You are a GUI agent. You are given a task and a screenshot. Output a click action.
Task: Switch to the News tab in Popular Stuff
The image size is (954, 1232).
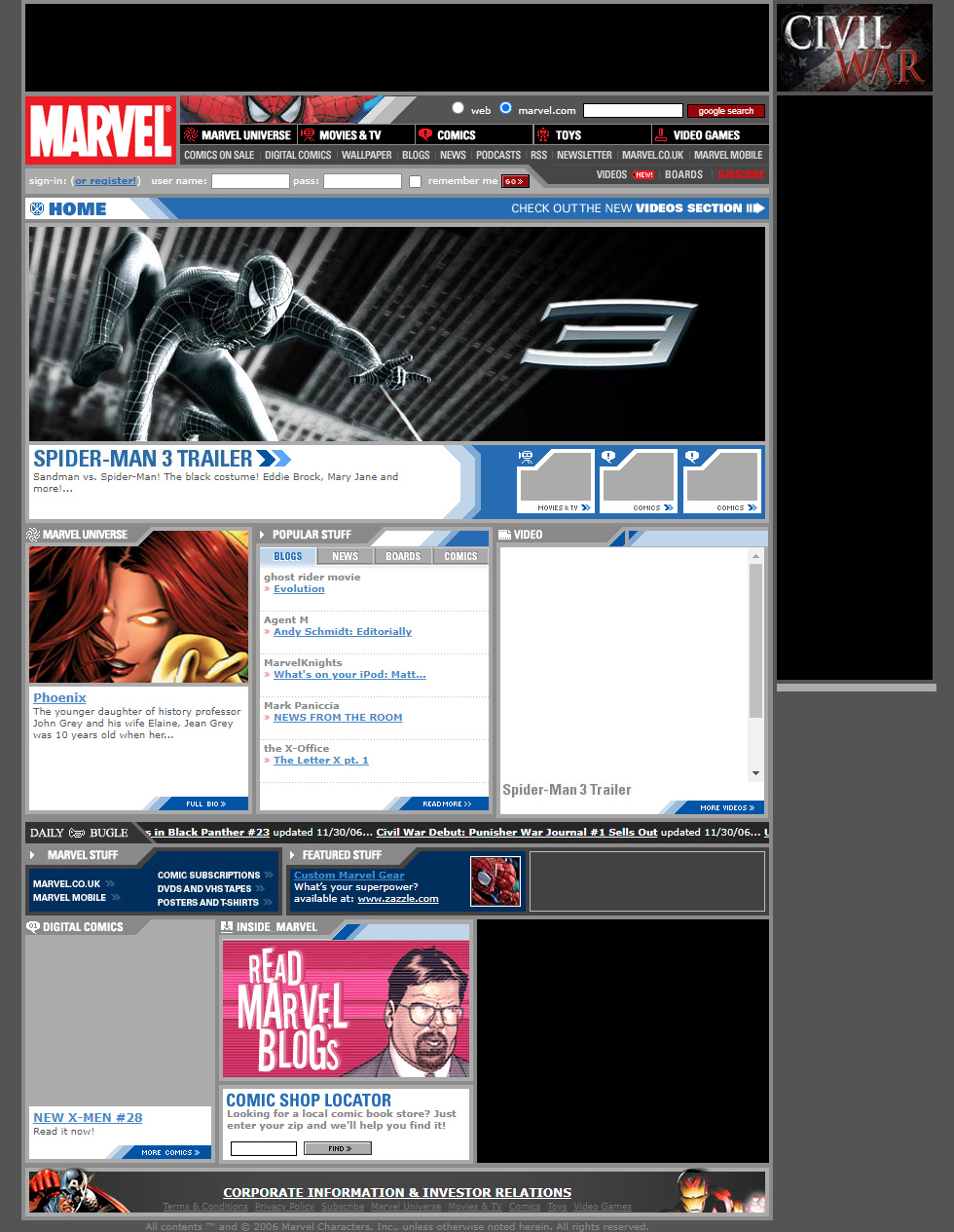point(346,556)
